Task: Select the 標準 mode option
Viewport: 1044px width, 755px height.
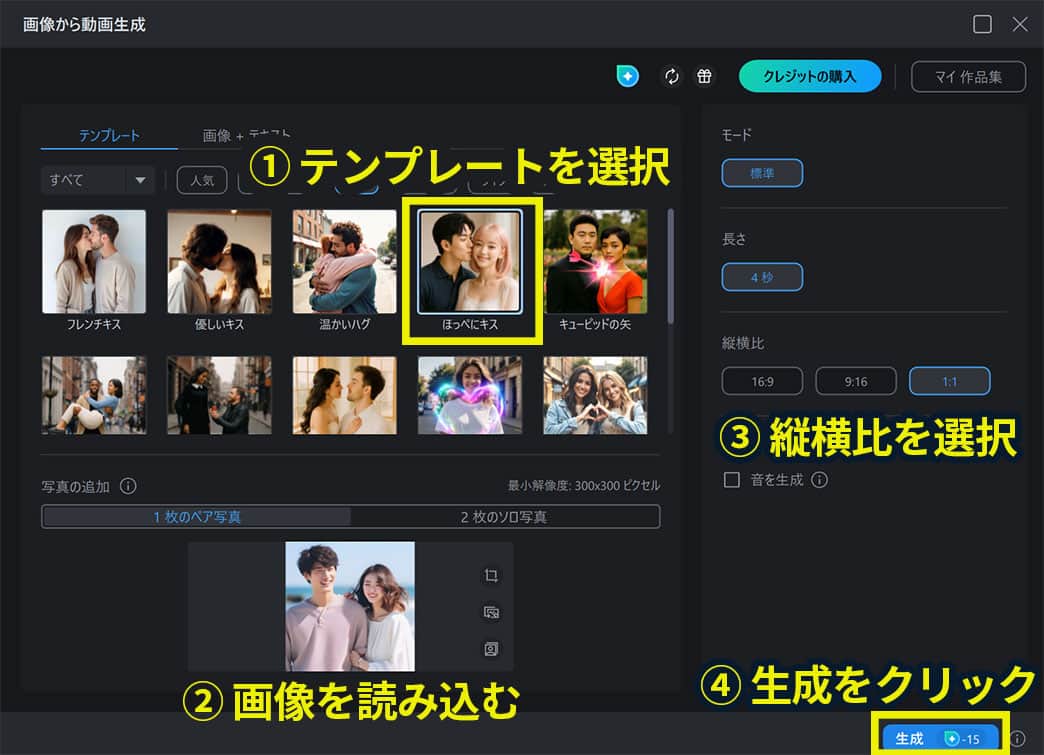Action: [762, 172]
